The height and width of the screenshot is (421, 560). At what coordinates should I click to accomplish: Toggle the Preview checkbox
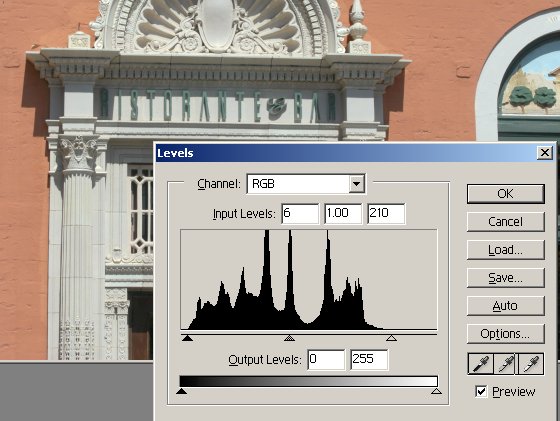(x=481, y=391)
